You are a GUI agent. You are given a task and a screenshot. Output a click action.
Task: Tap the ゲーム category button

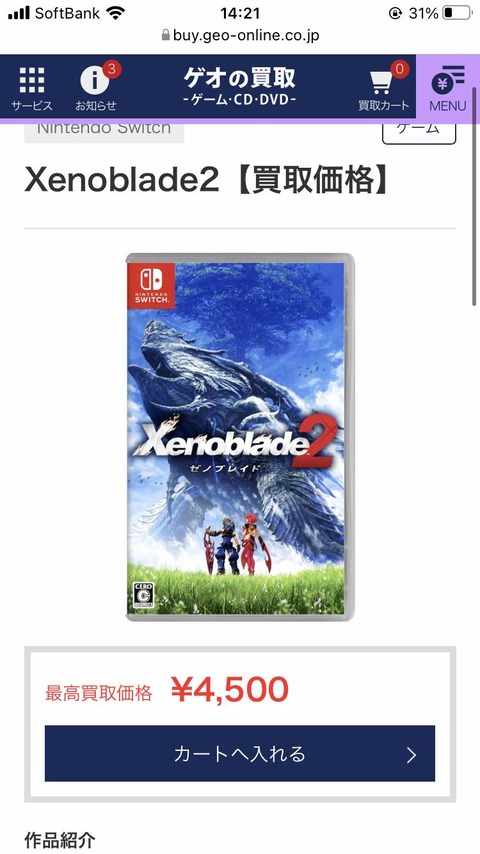click(419, 132)
